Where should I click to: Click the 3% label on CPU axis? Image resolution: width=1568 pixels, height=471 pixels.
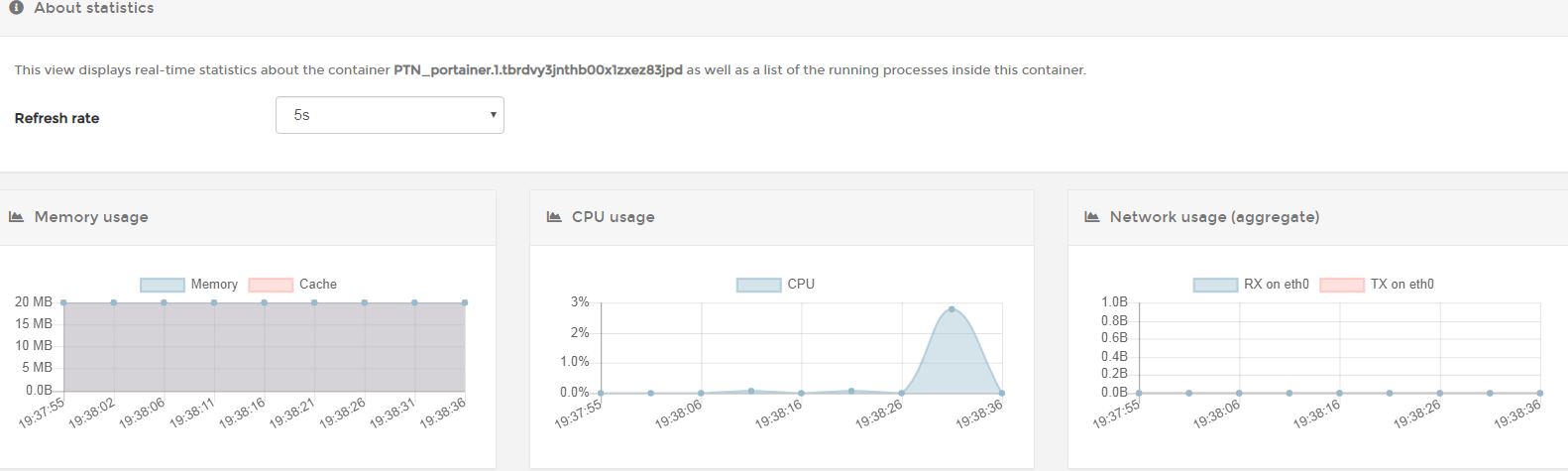(x=580, y=302)
